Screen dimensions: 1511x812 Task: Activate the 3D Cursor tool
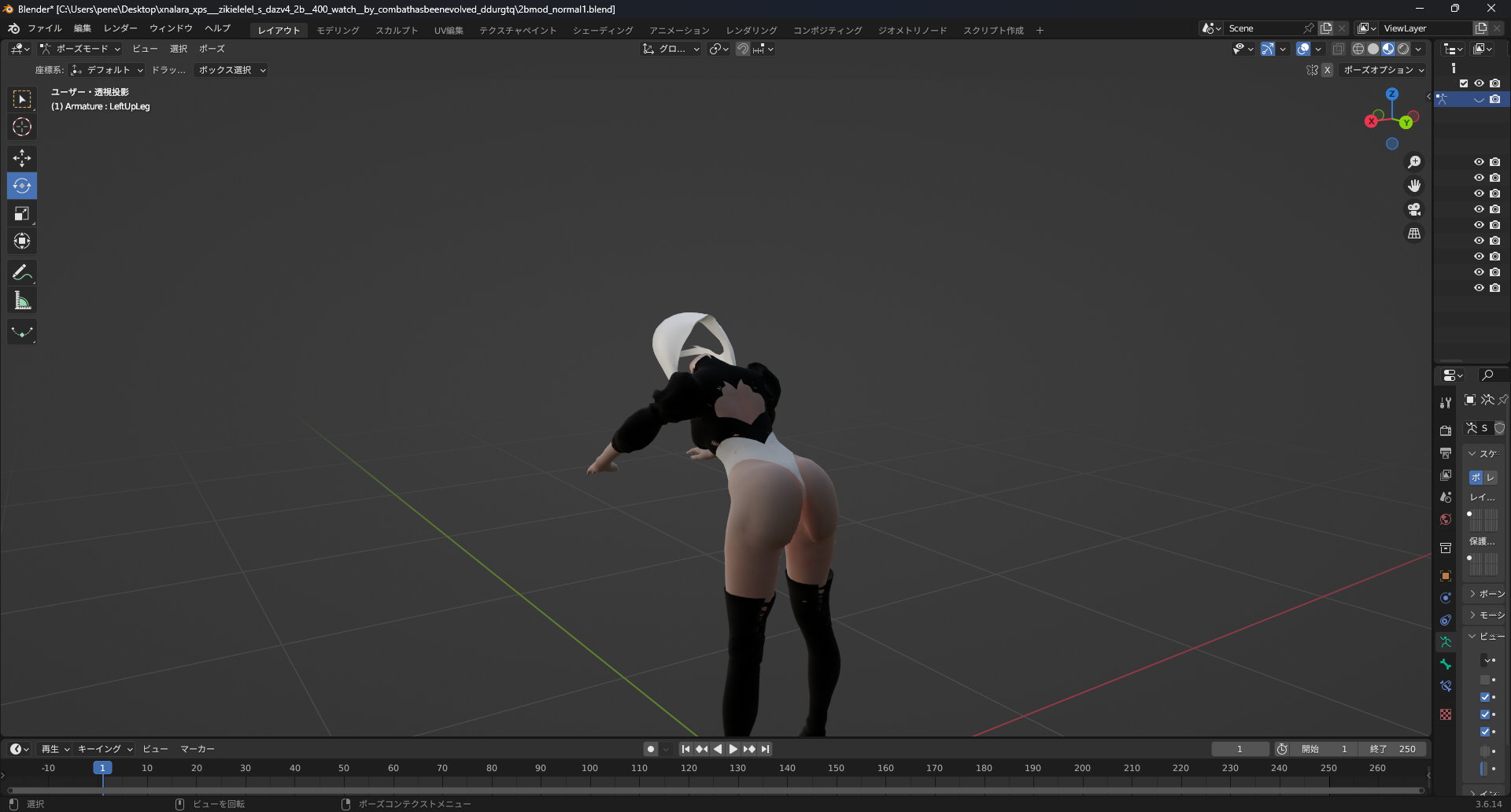coord(22,127)
